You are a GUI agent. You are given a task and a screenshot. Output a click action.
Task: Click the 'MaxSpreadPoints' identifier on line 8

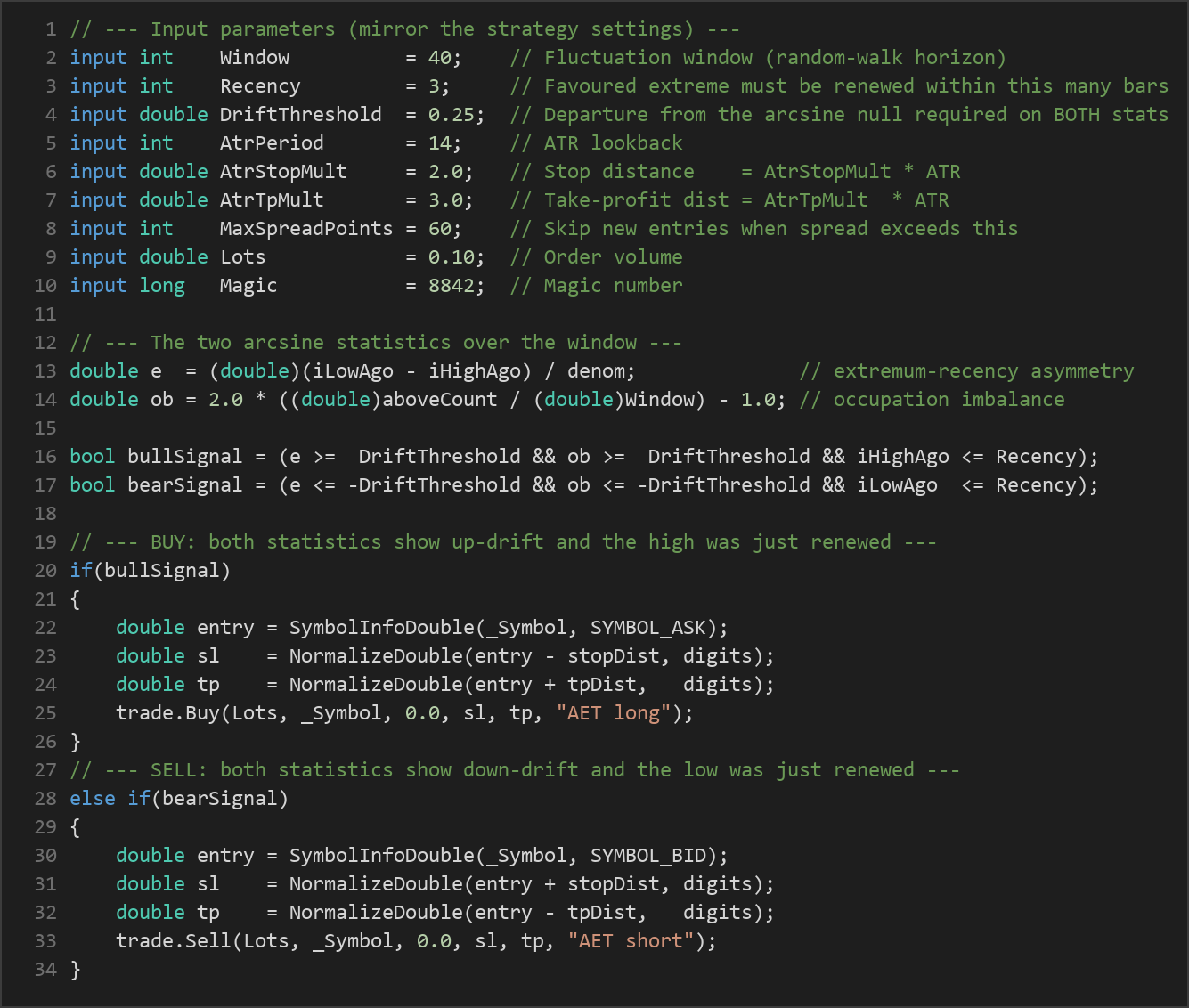(x=306, y=229)
